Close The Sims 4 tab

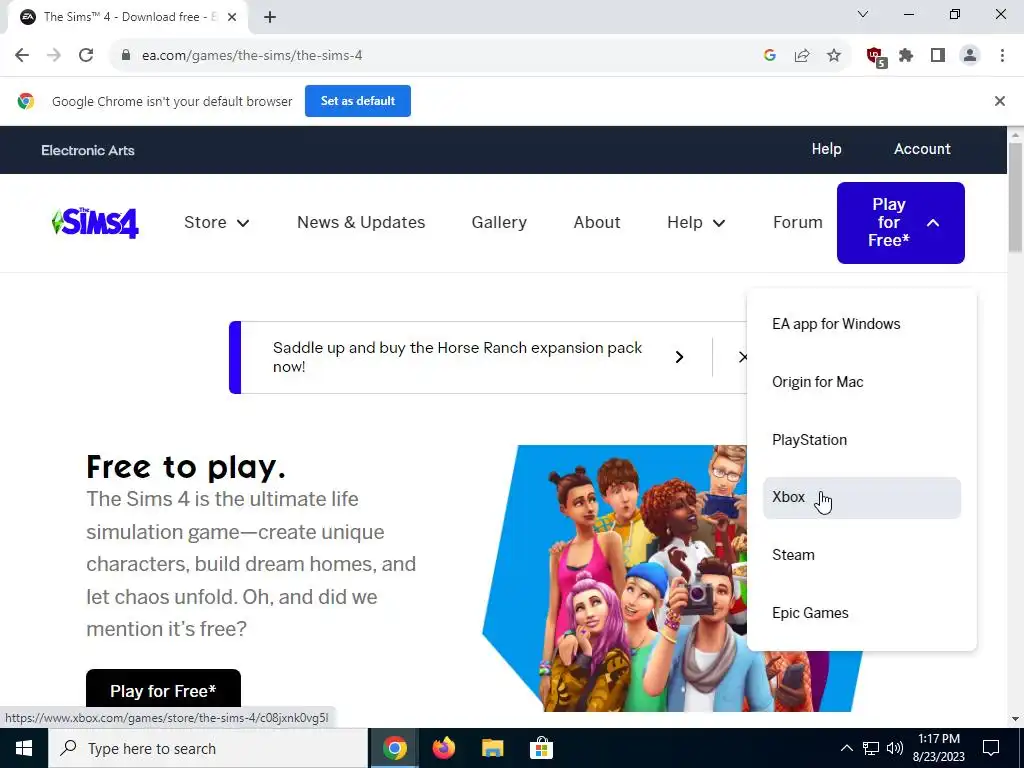[232, 17]
